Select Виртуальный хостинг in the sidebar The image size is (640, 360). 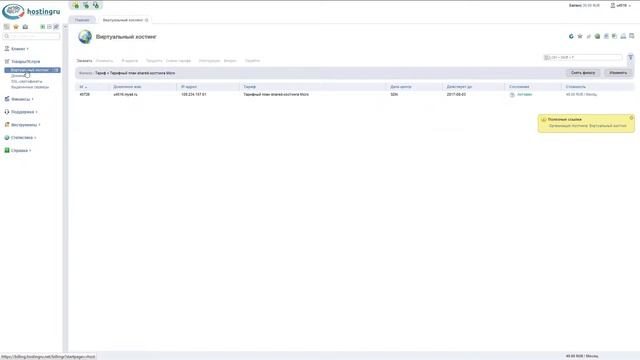point(32,70)
